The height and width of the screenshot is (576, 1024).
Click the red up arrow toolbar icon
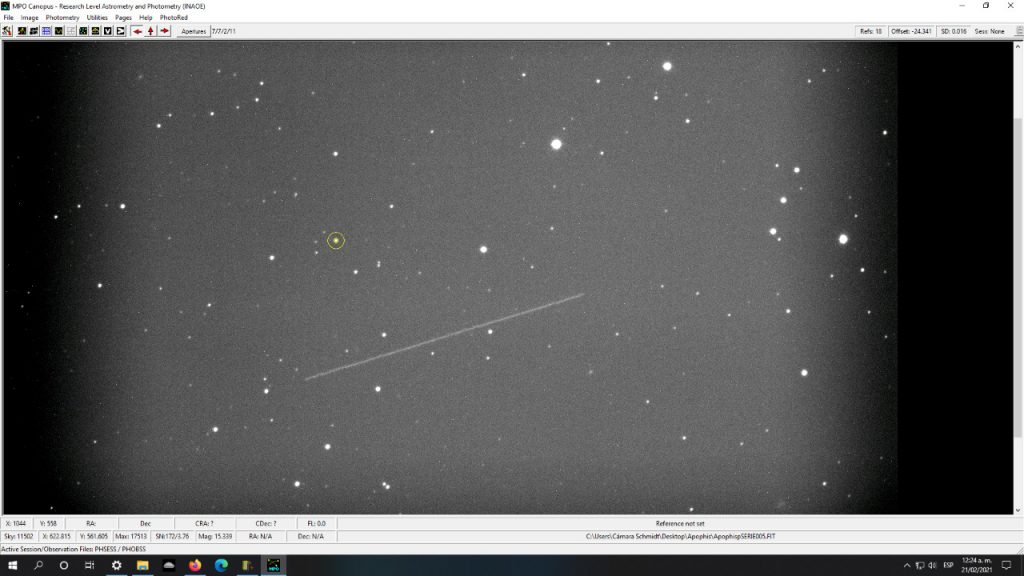click(x=151, y=31)
